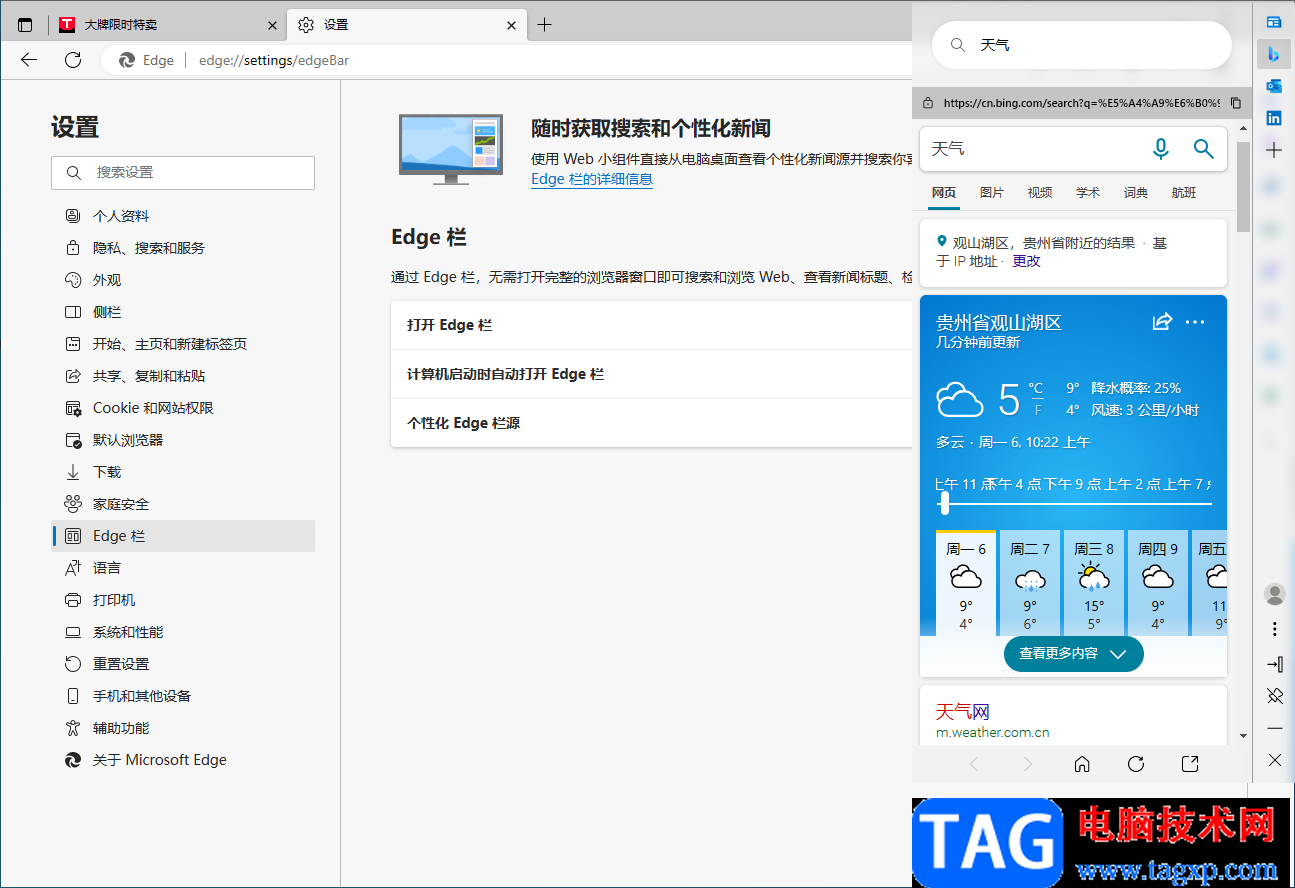
Task: Click the Edge bar refresh button
Action: [x=1136, y=764]
